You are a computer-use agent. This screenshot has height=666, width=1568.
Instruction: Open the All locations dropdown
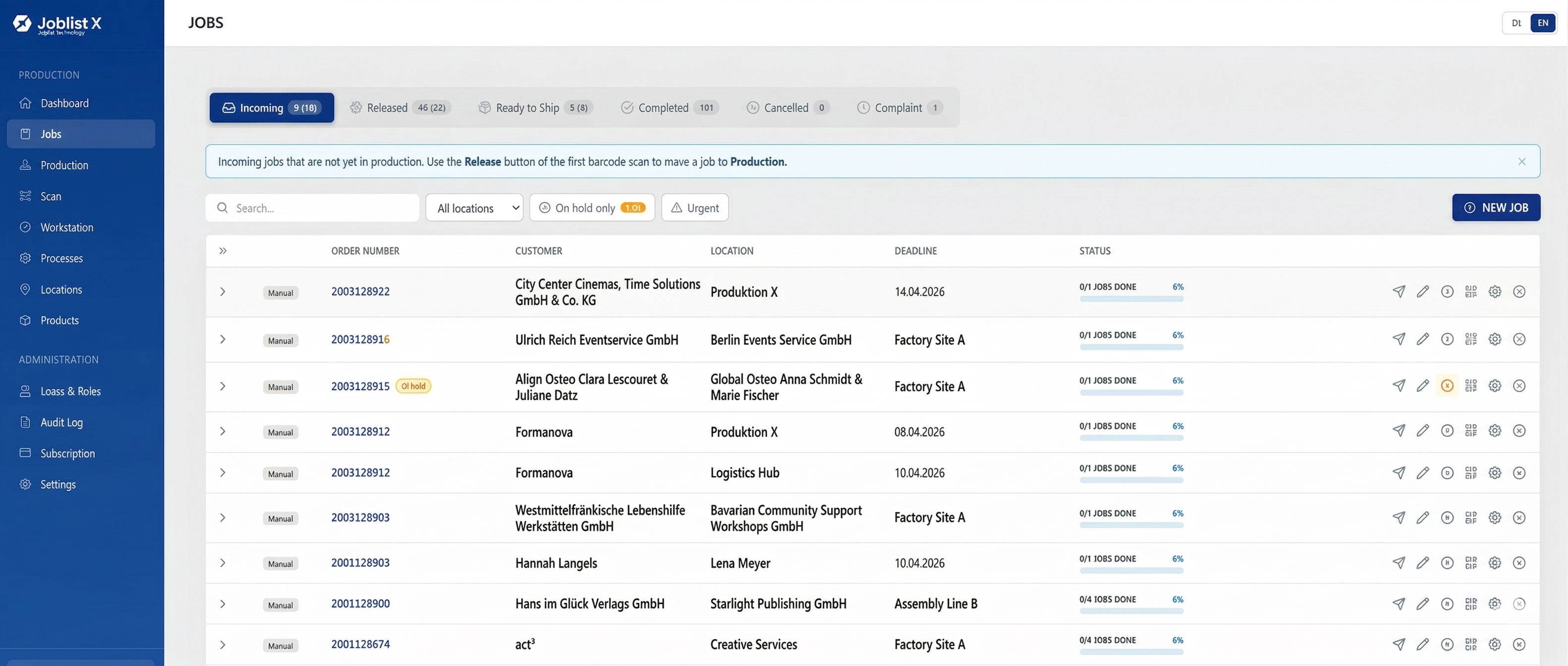click(x=474, y=208)
